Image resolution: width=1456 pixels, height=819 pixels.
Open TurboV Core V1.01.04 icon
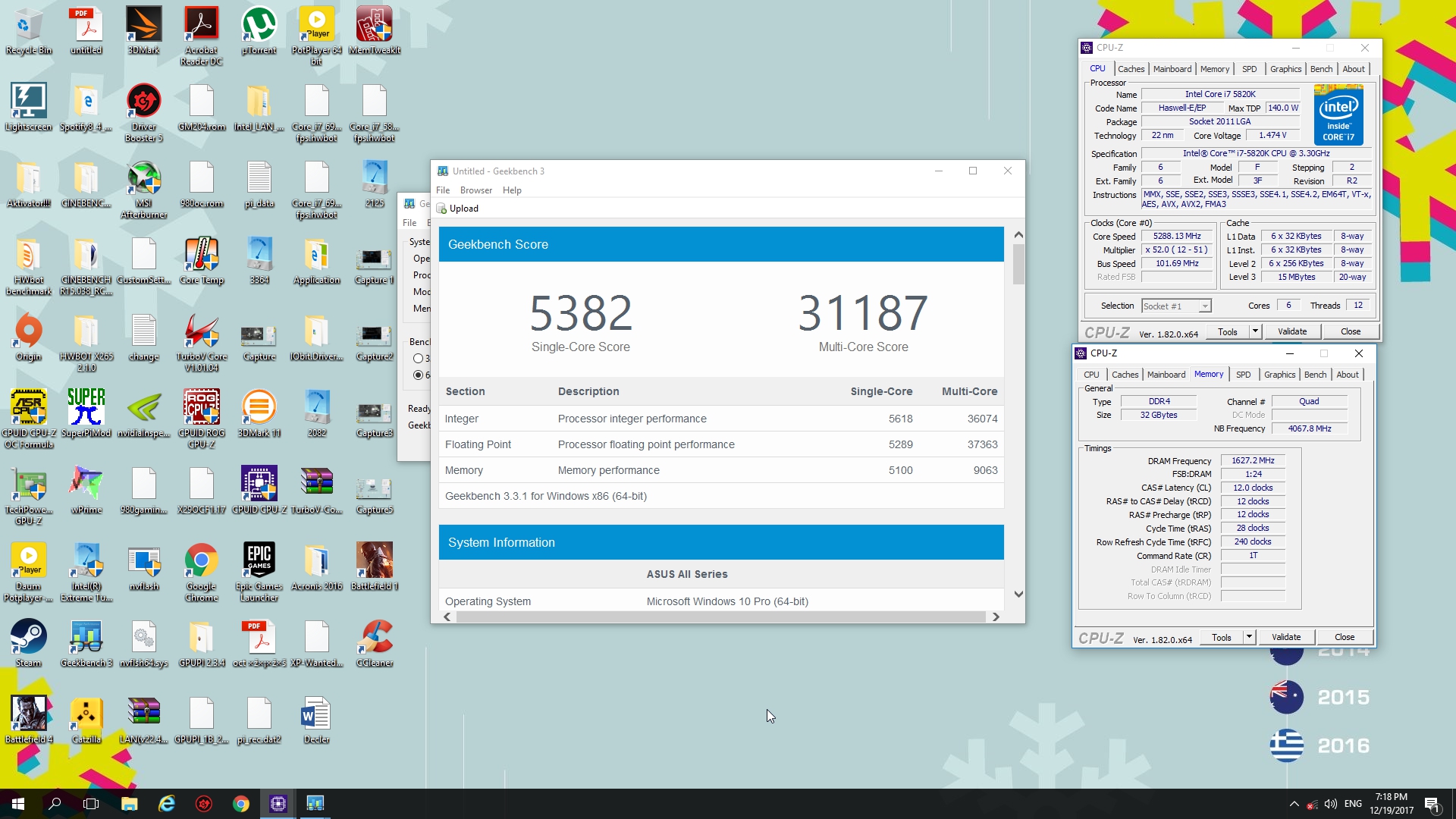pos(201,343)
